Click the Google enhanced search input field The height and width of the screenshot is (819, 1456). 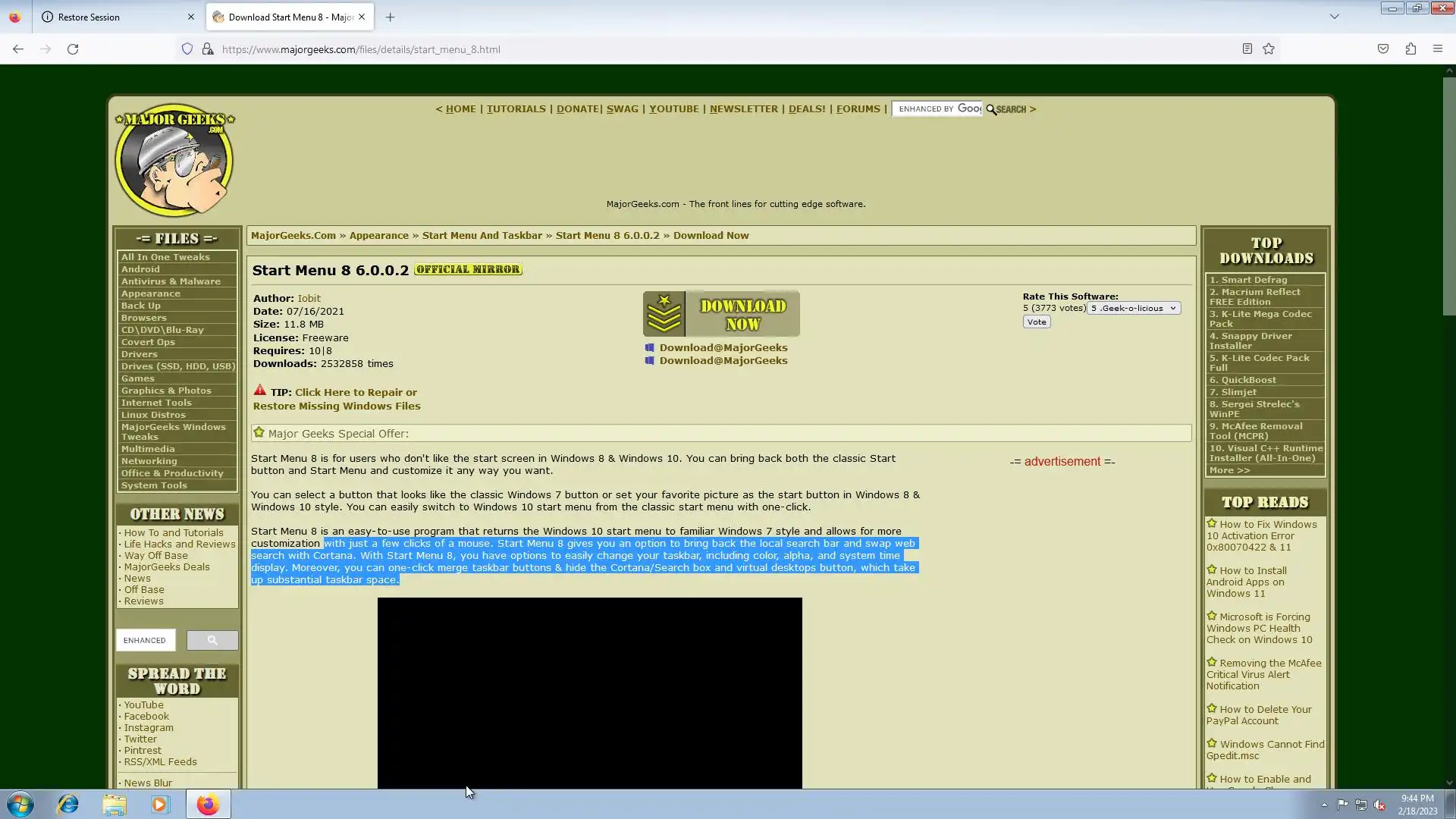937,109
